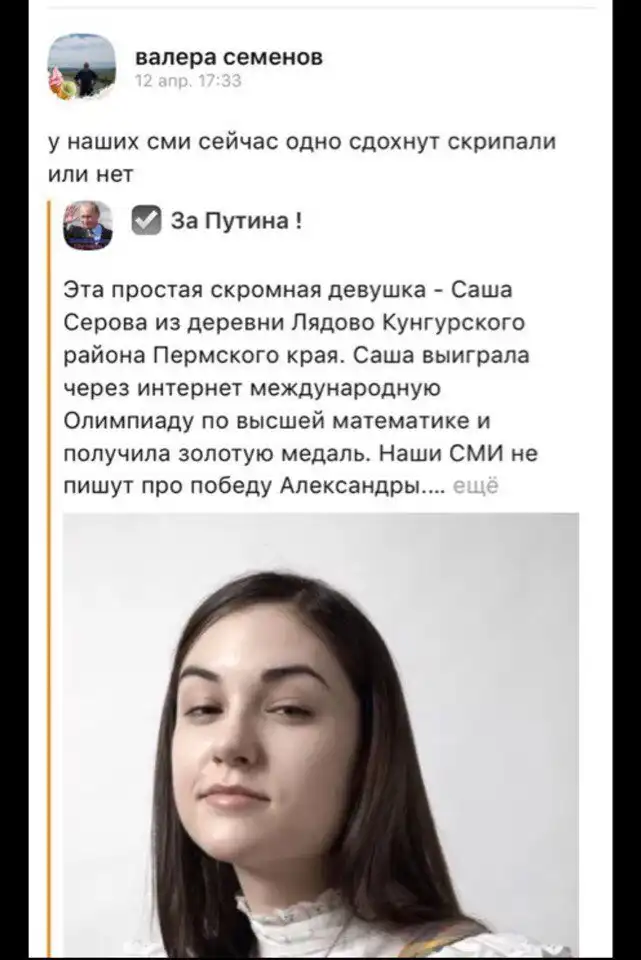Expand the truncated text with "ещё"
This screenshot has width=641, height=960.
[475, 486]
